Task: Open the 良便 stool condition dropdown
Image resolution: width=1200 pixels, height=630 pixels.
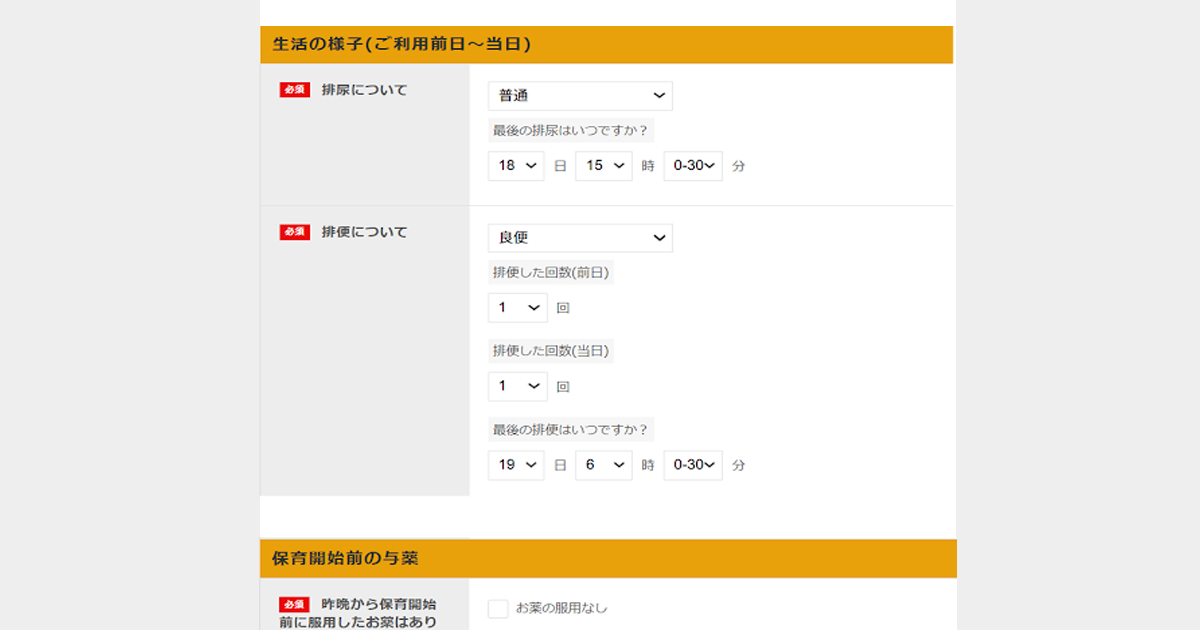Action: (x=580, y=238)
